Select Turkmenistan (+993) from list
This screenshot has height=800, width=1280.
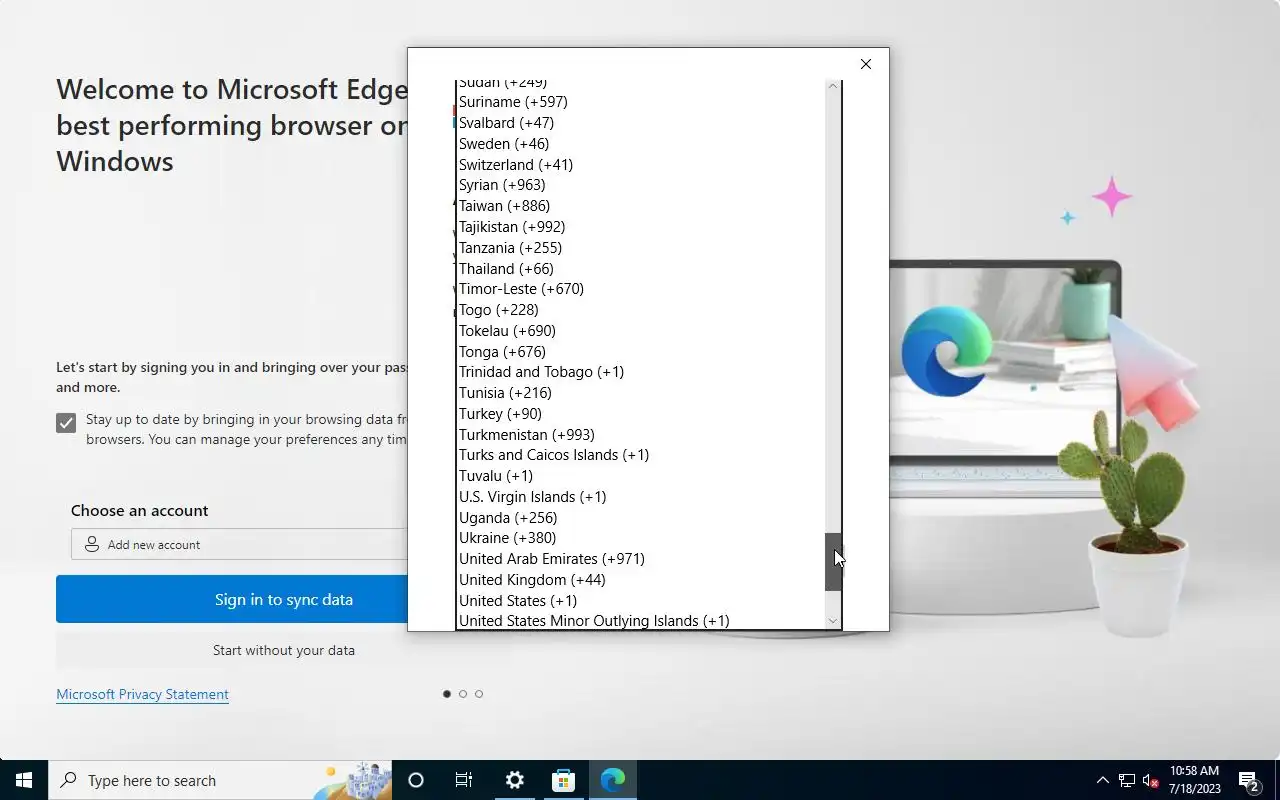pos(640,435)
